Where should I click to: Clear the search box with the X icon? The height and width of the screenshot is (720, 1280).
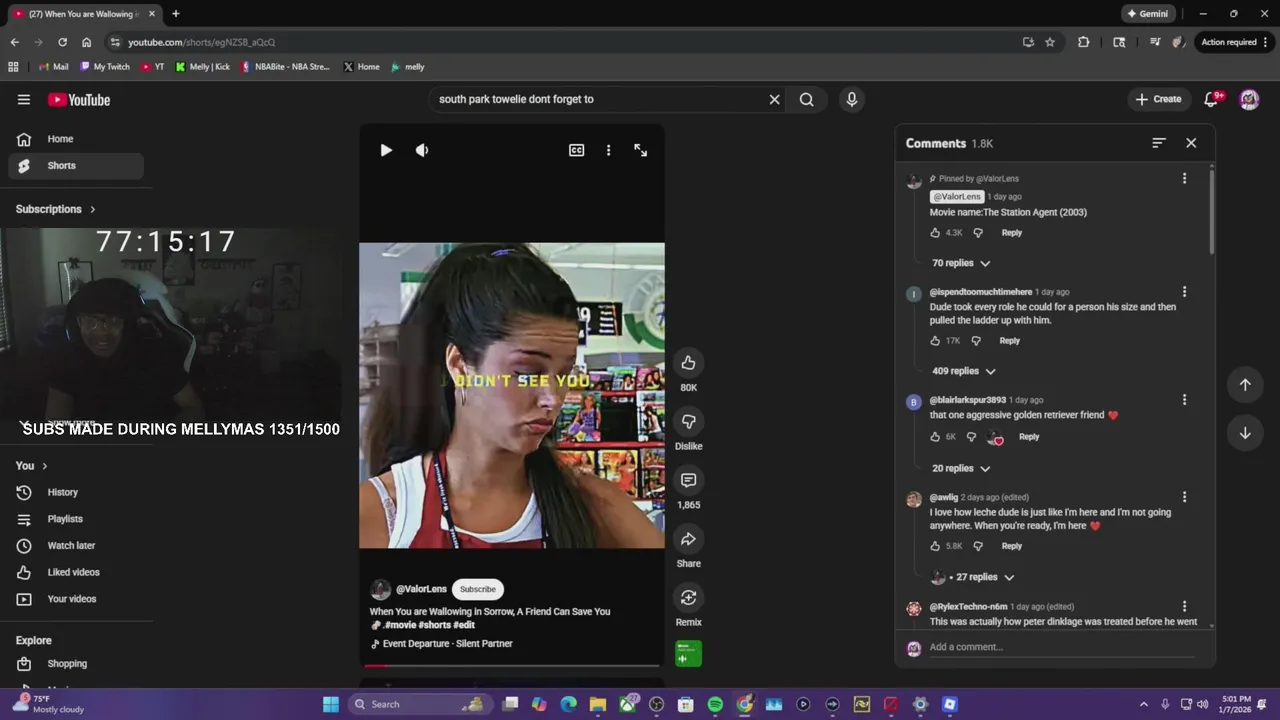(x=774, y=99)
